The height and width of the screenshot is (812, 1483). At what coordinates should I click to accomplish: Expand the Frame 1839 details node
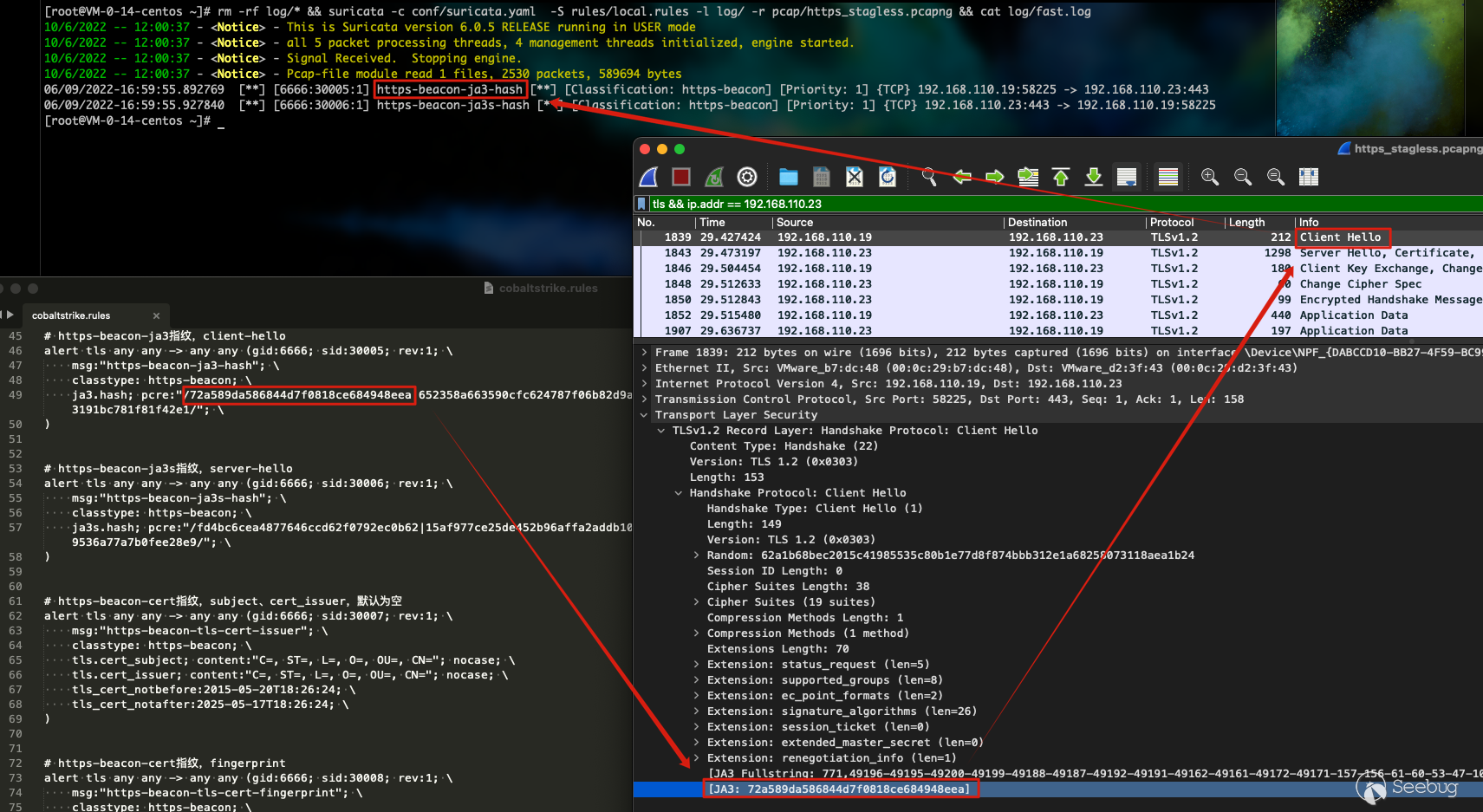pyautogui.click(x=644, y=353)
